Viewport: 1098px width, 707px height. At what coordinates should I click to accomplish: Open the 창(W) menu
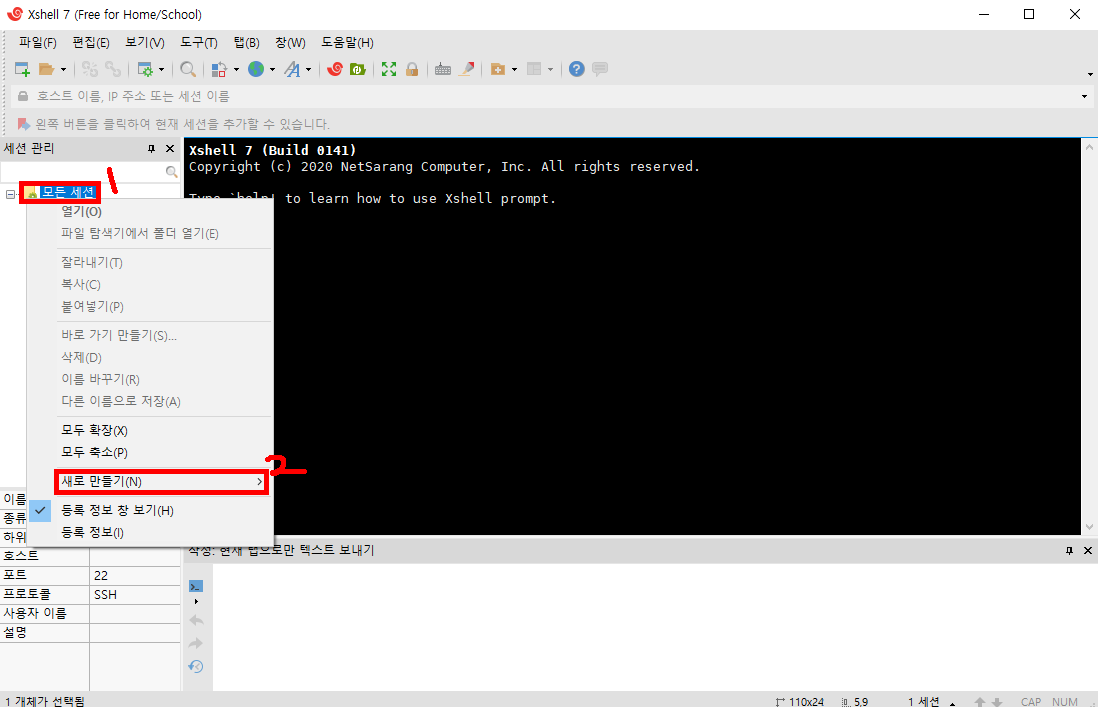[x=290, y=43]
